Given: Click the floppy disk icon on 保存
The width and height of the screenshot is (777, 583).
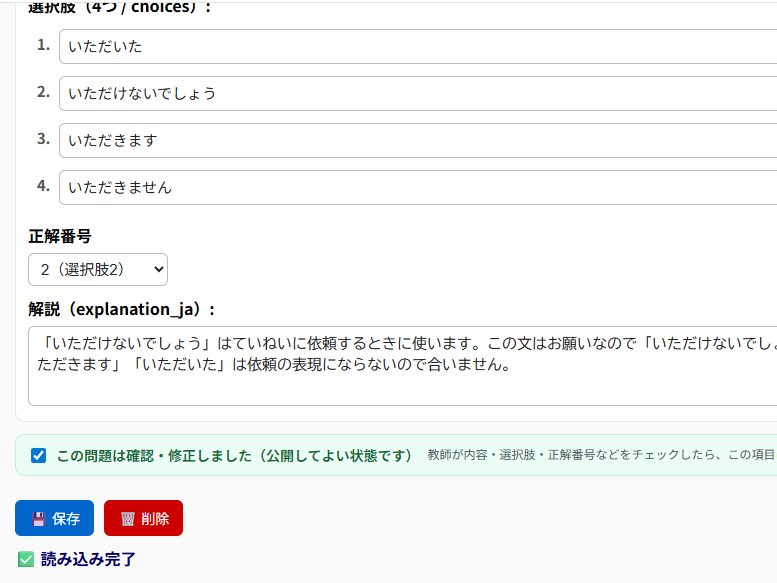Looking at the screenshot, I should point(38,519).
